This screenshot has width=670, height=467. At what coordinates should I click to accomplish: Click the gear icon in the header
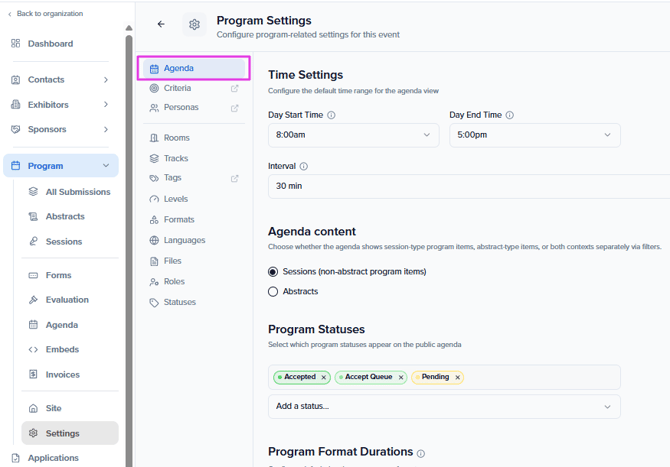coord(194,24)
